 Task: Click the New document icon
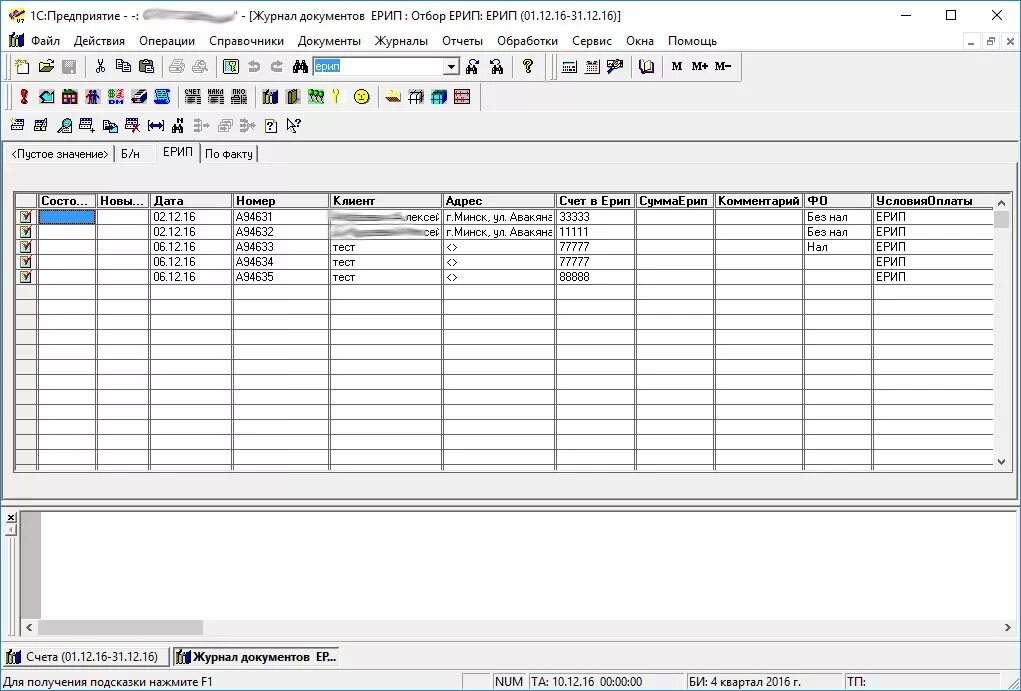(22, 66)
